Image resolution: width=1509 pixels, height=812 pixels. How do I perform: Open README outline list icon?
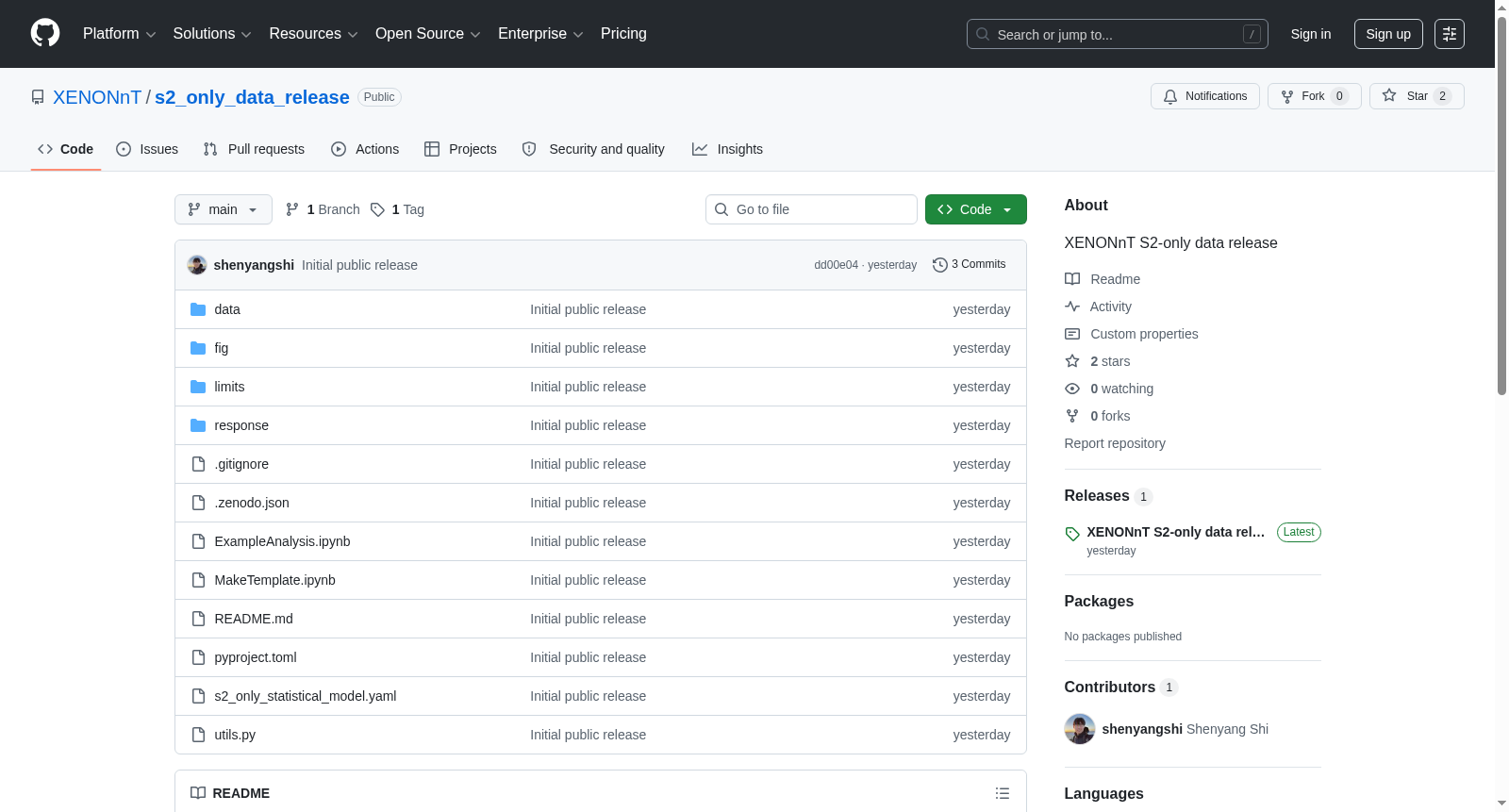click(x=1003, y=793)
